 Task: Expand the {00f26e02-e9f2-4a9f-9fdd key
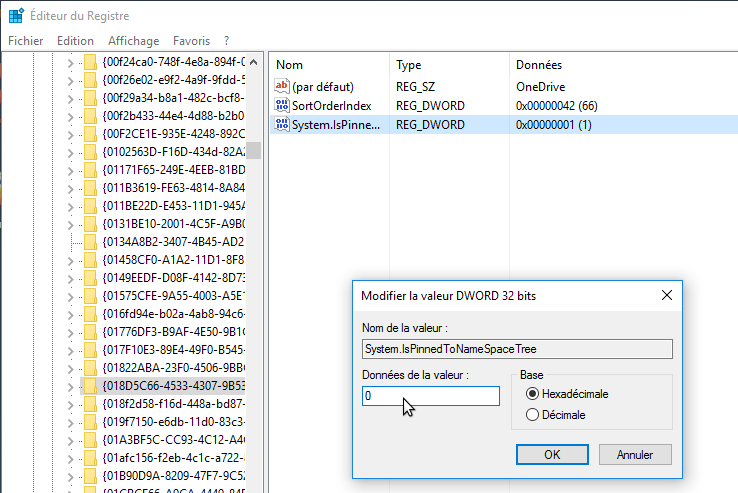tap(70, 81)
